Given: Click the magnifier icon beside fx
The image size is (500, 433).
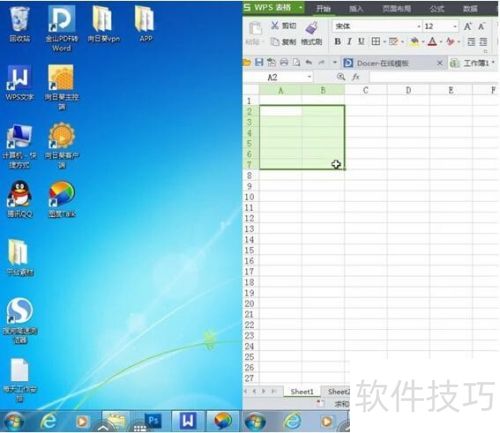Looking at the screenshot, I should (341, 77).
